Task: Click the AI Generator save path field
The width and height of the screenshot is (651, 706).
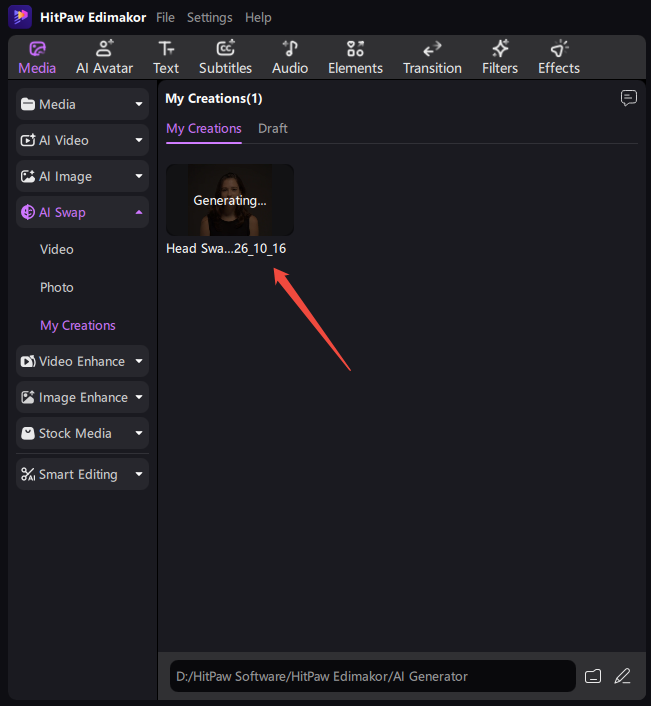Action: point(373,676)
